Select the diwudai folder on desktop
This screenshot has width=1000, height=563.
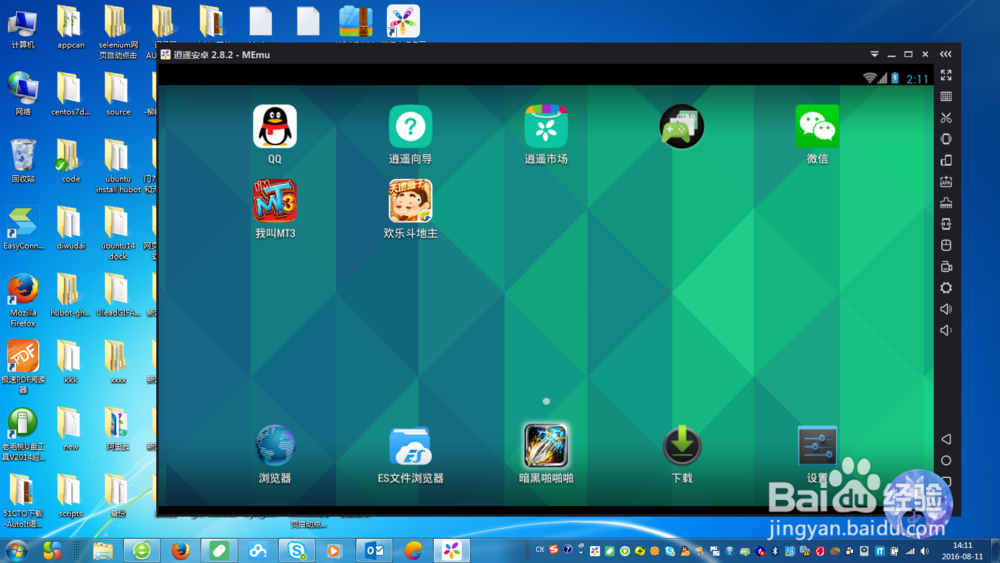click(70, 228)
